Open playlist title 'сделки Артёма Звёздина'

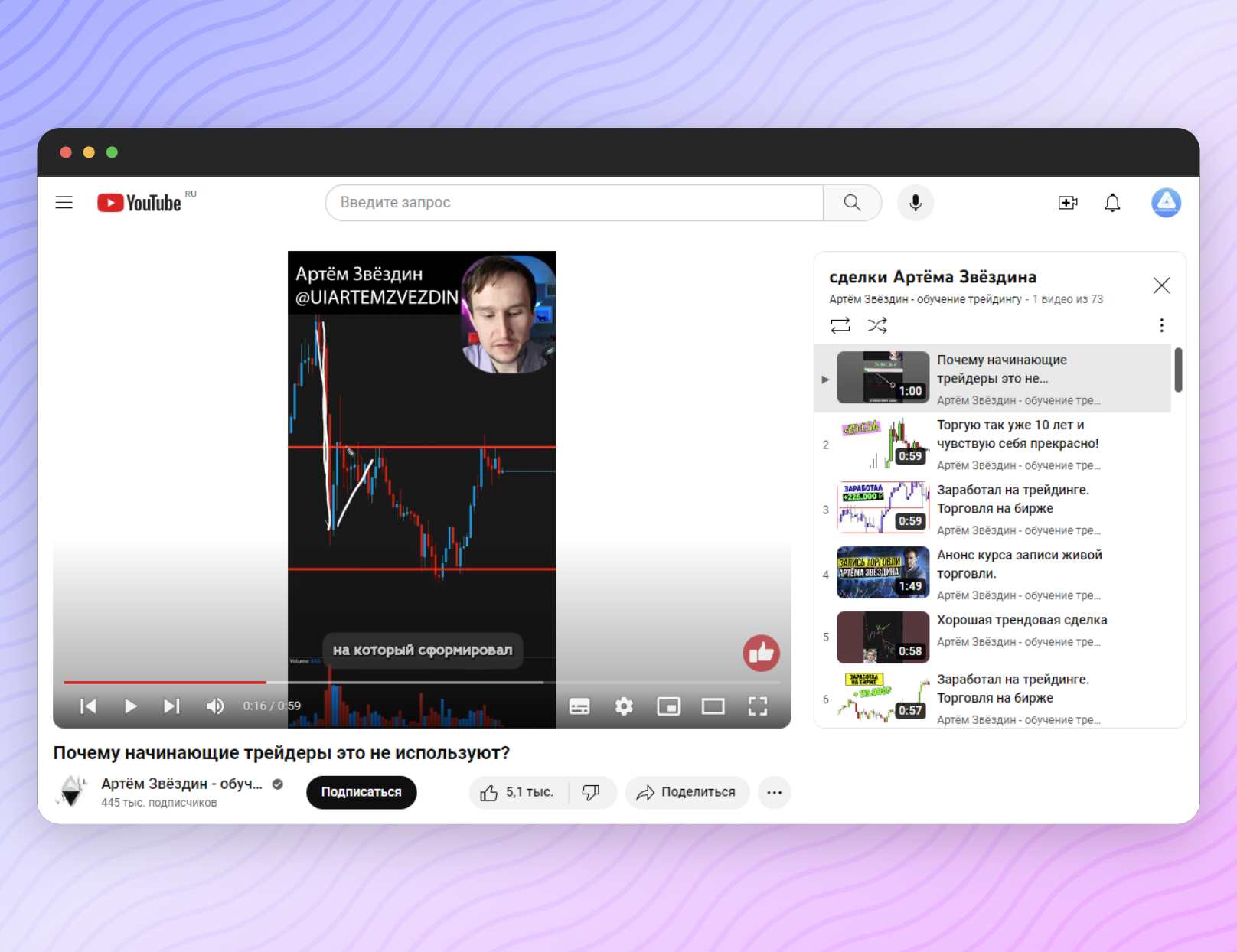tap(932, 277)
